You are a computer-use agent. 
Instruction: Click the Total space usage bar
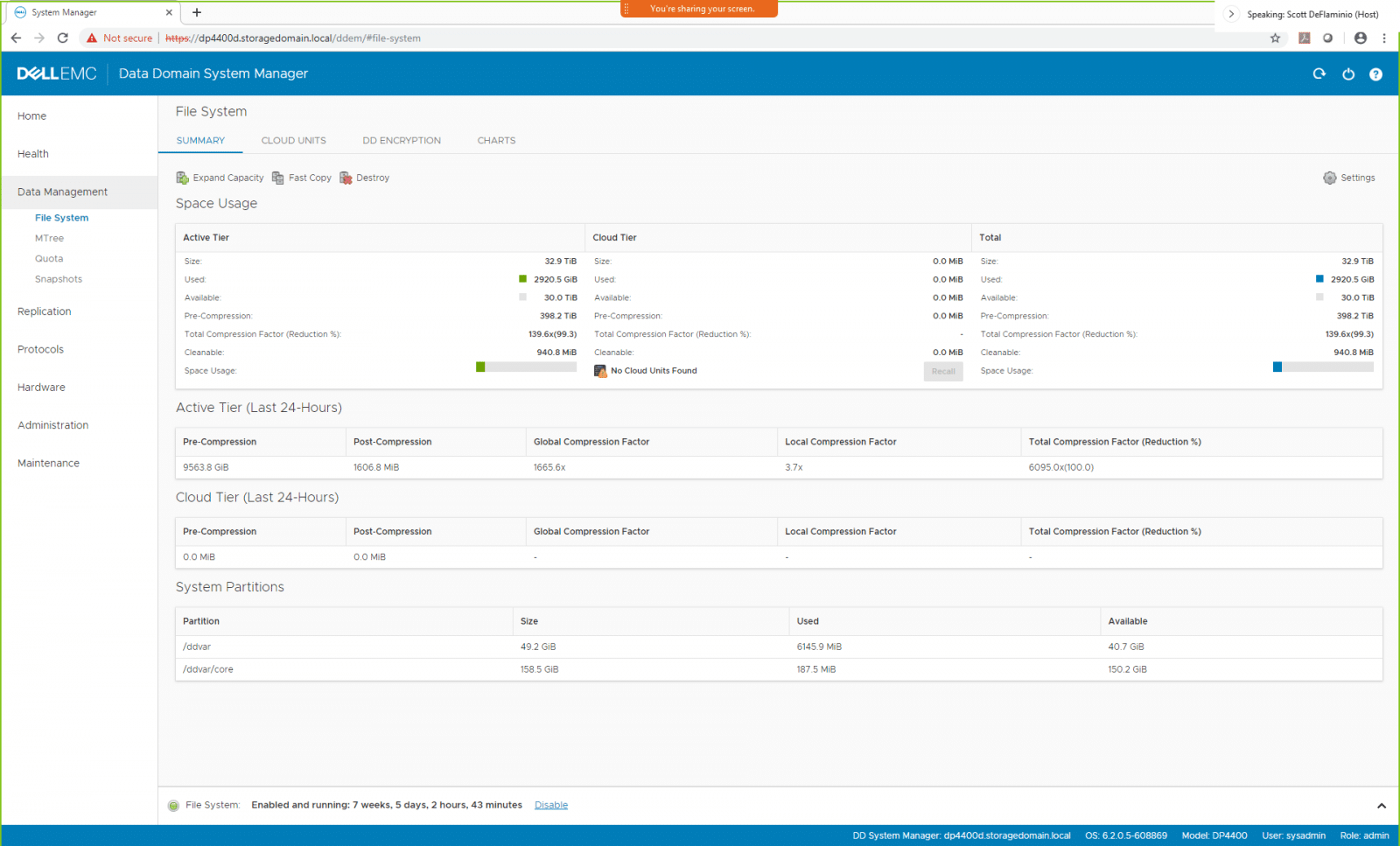click(1323, 367)
